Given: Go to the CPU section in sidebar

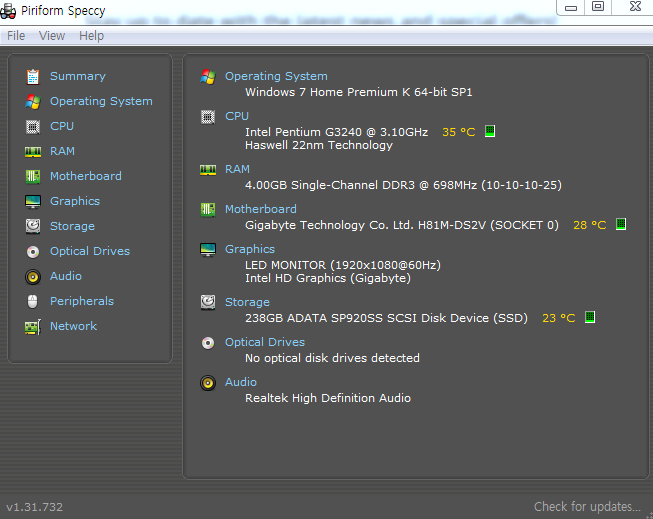Looking at the screenshot, I should (x=62, y=126).
